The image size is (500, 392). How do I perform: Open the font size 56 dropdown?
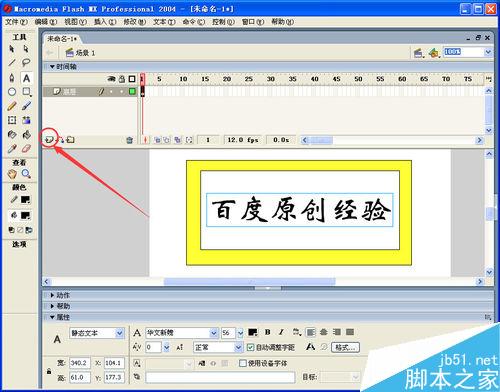tap(240, 333)
